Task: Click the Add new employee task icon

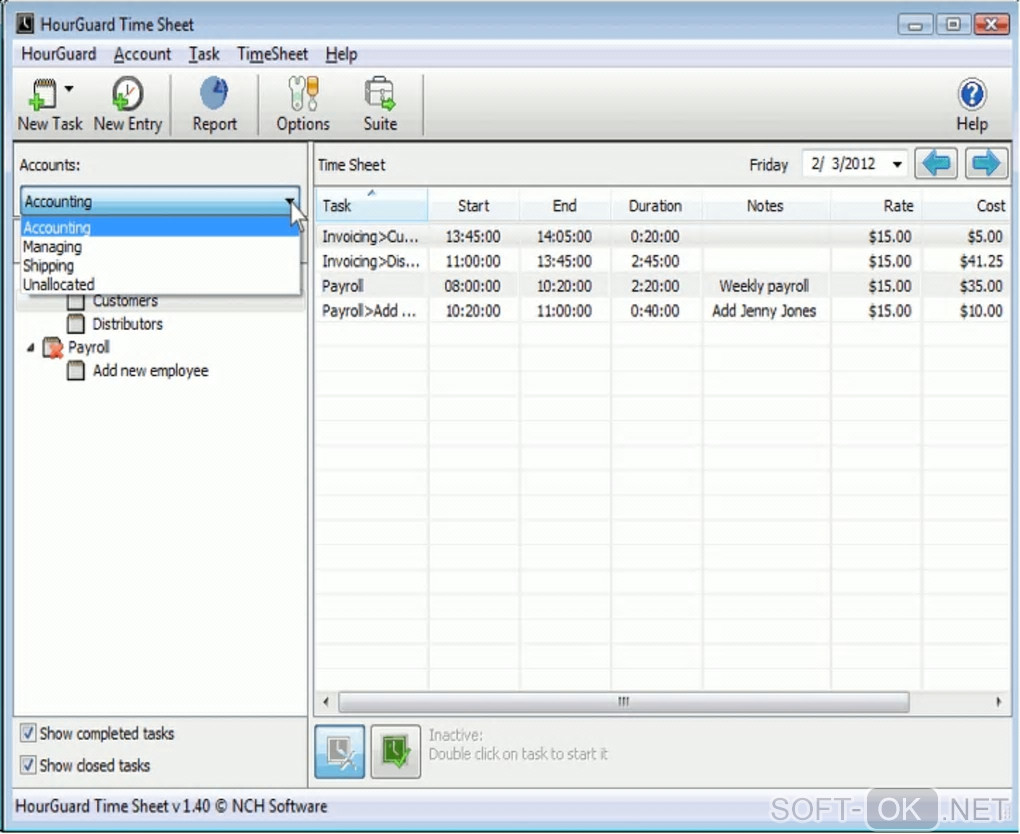Action: (x=76, y=371)
